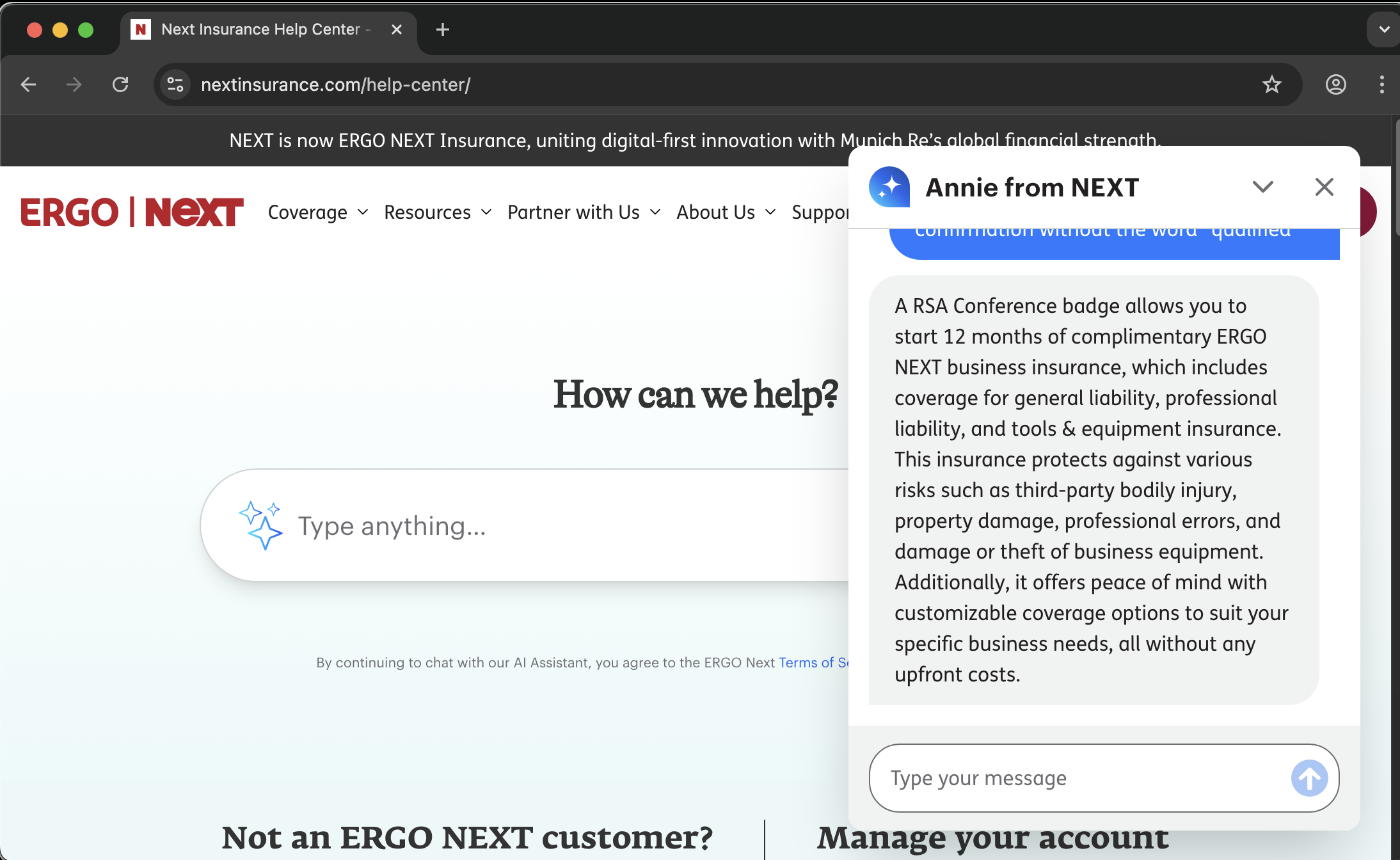Click the send message arrow in the chat

point(1308,777)
